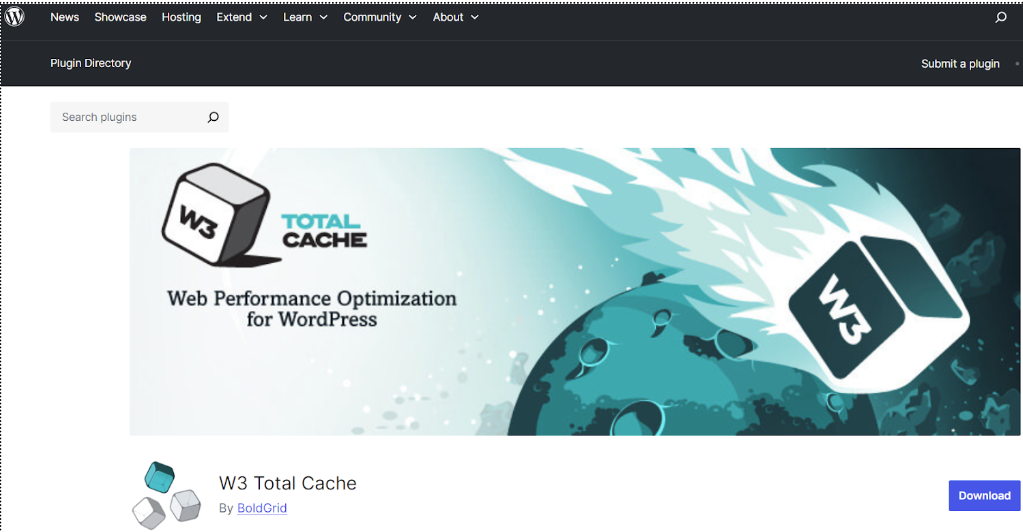Open the News menu item
This screenshot has height=532, width=1023.
click(65, 17)
